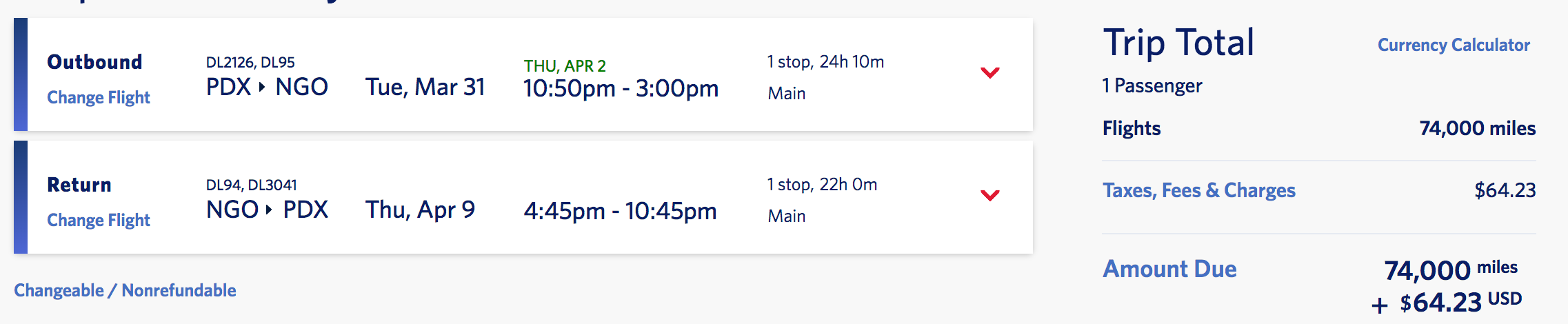Viewport: 1568px width, 324px height.
Task: Click the arrow icon between NGO and PDX
Action: [269, 210]
